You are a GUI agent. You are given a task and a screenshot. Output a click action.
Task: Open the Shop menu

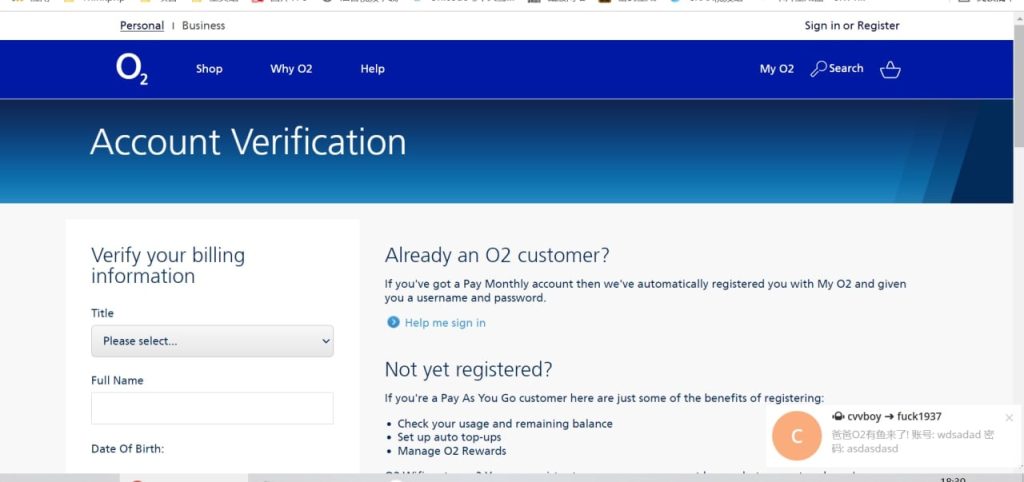[x=209, y=69]
